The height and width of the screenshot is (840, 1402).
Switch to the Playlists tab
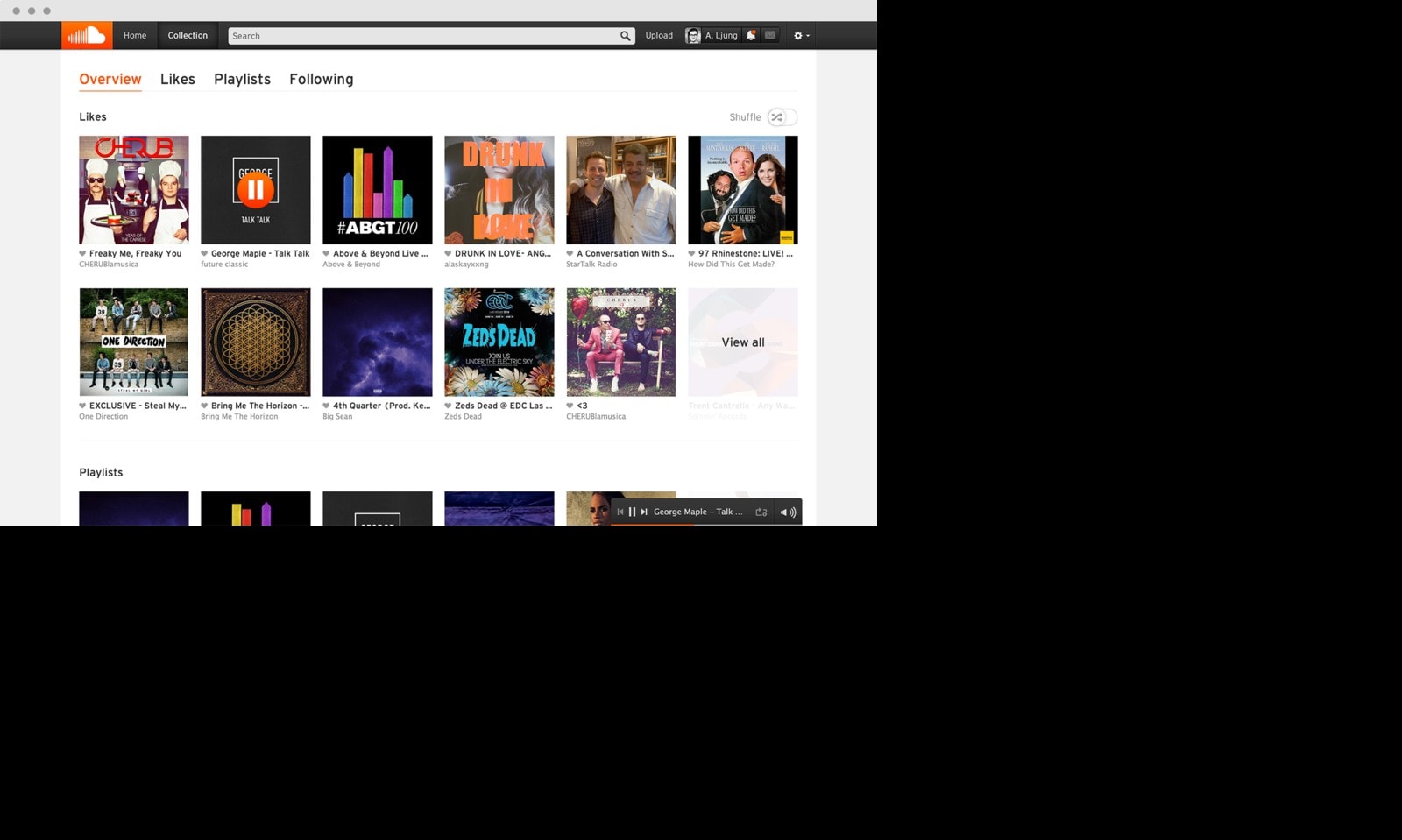pyautogui.click(x=242, y=79)
